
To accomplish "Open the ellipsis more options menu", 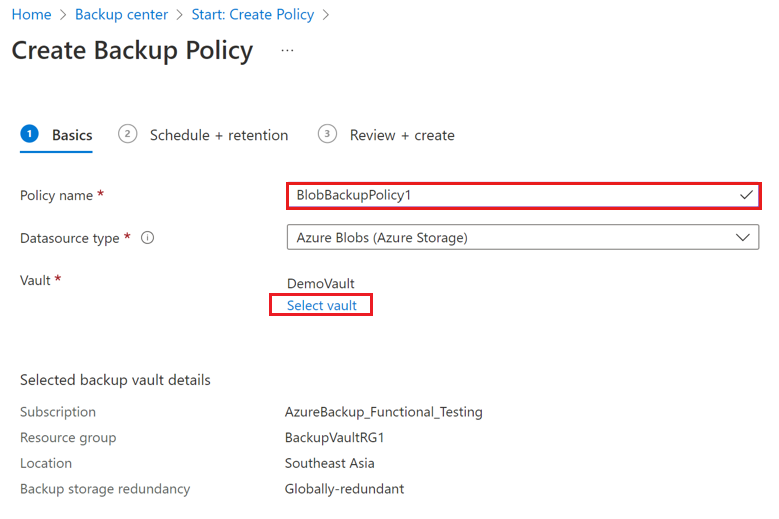I will [287, 50].
